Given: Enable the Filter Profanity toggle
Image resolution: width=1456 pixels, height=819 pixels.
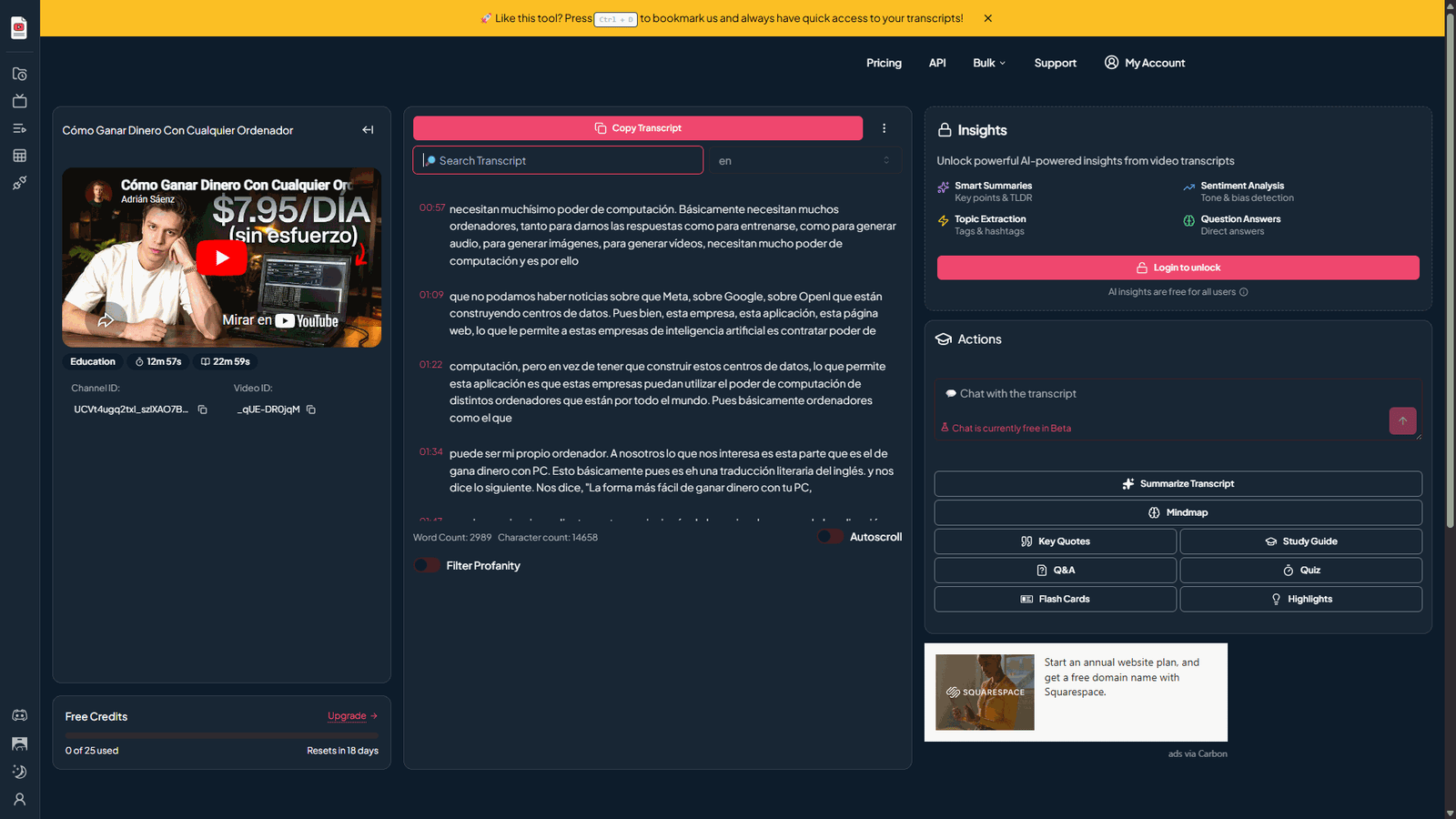Looking at the screenshot, I should point(427,565).
